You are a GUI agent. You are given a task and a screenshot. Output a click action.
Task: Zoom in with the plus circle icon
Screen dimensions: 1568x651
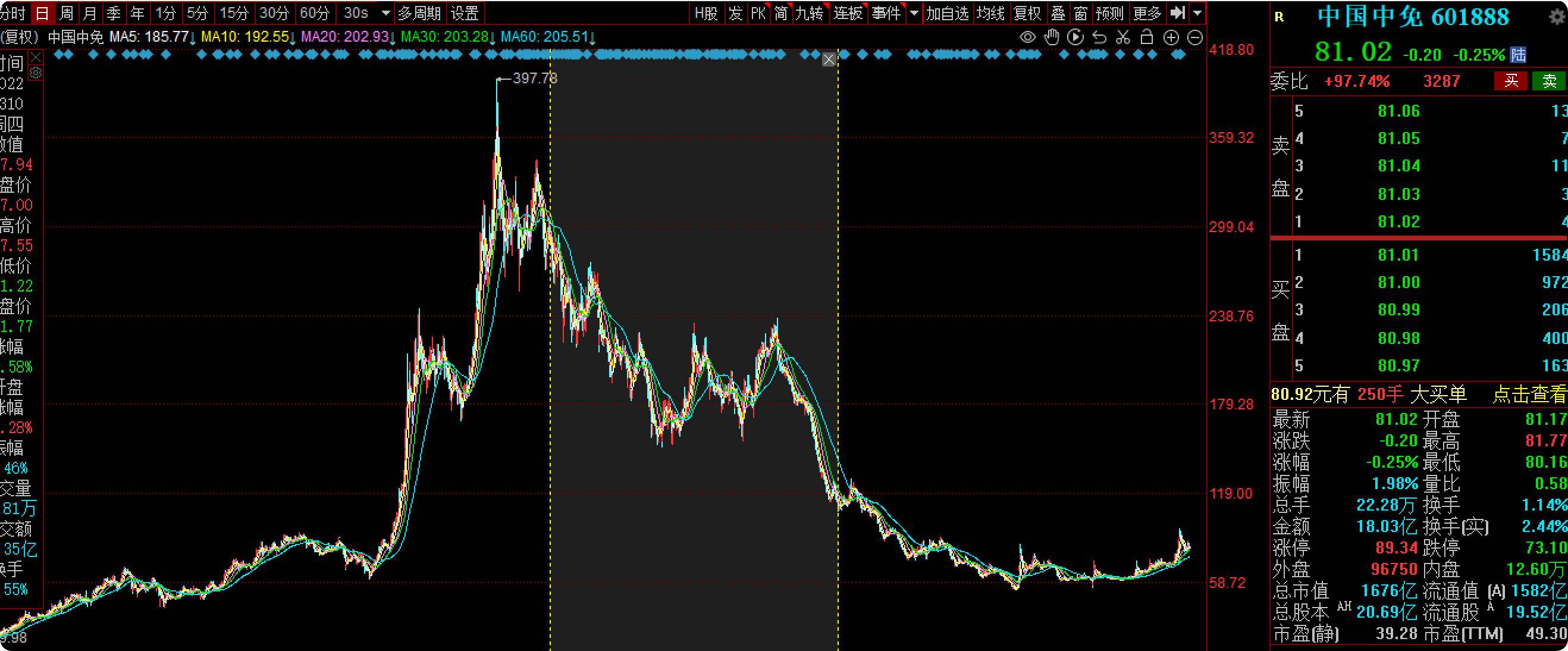1171,37
